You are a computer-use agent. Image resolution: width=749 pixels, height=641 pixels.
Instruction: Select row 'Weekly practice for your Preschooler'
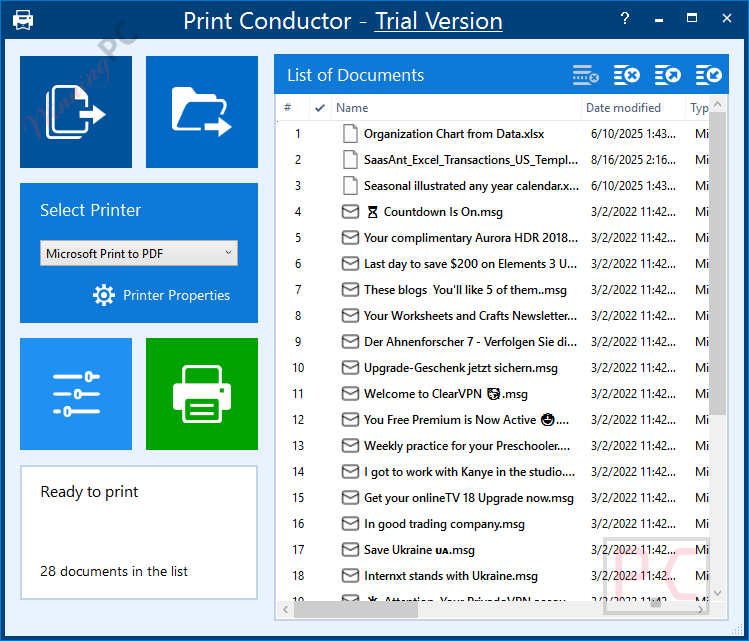click(x=494, y=446)
